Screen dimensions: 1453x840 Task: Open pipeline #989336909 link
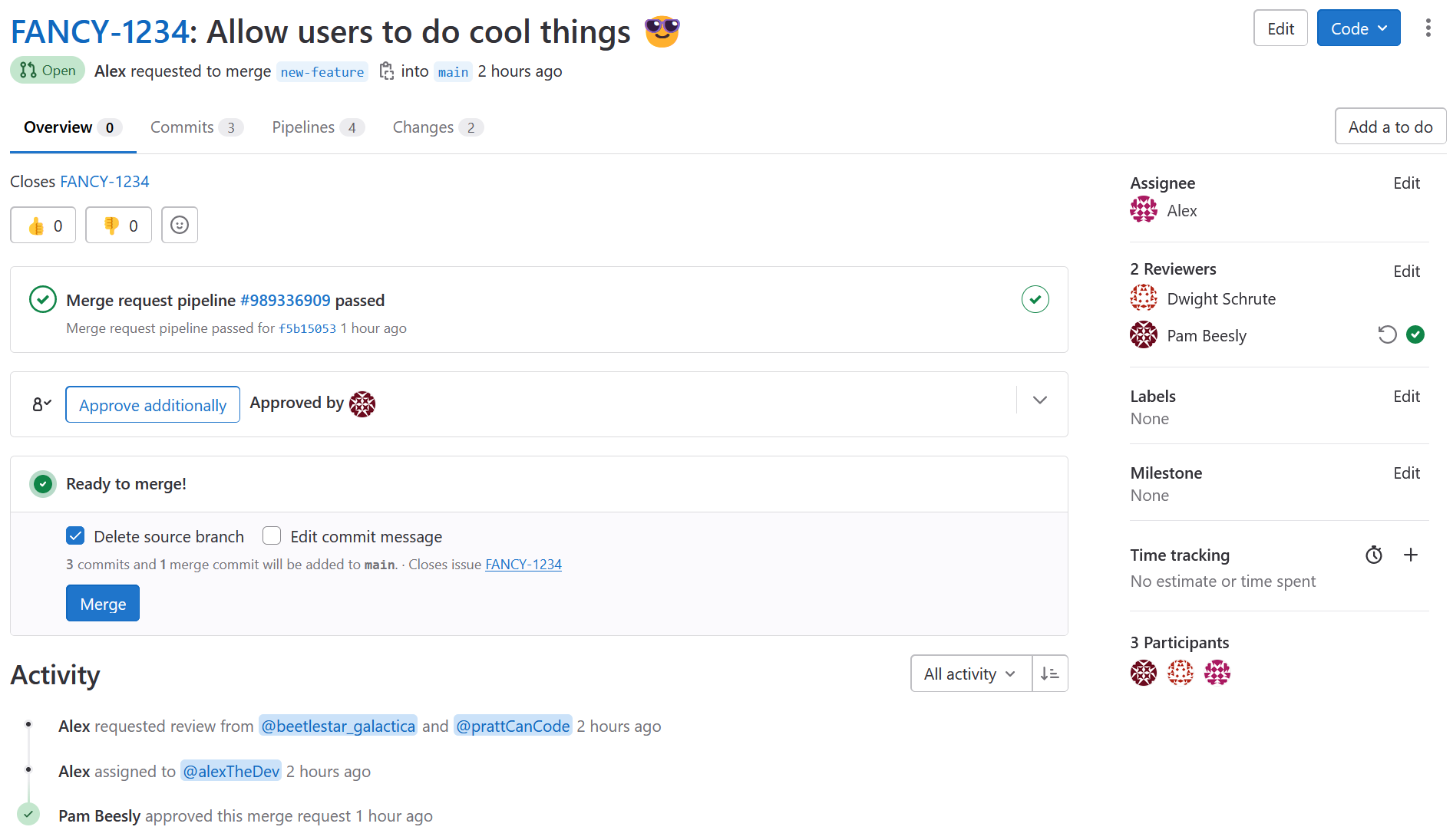pyautogui.click(x=286, y=301)
